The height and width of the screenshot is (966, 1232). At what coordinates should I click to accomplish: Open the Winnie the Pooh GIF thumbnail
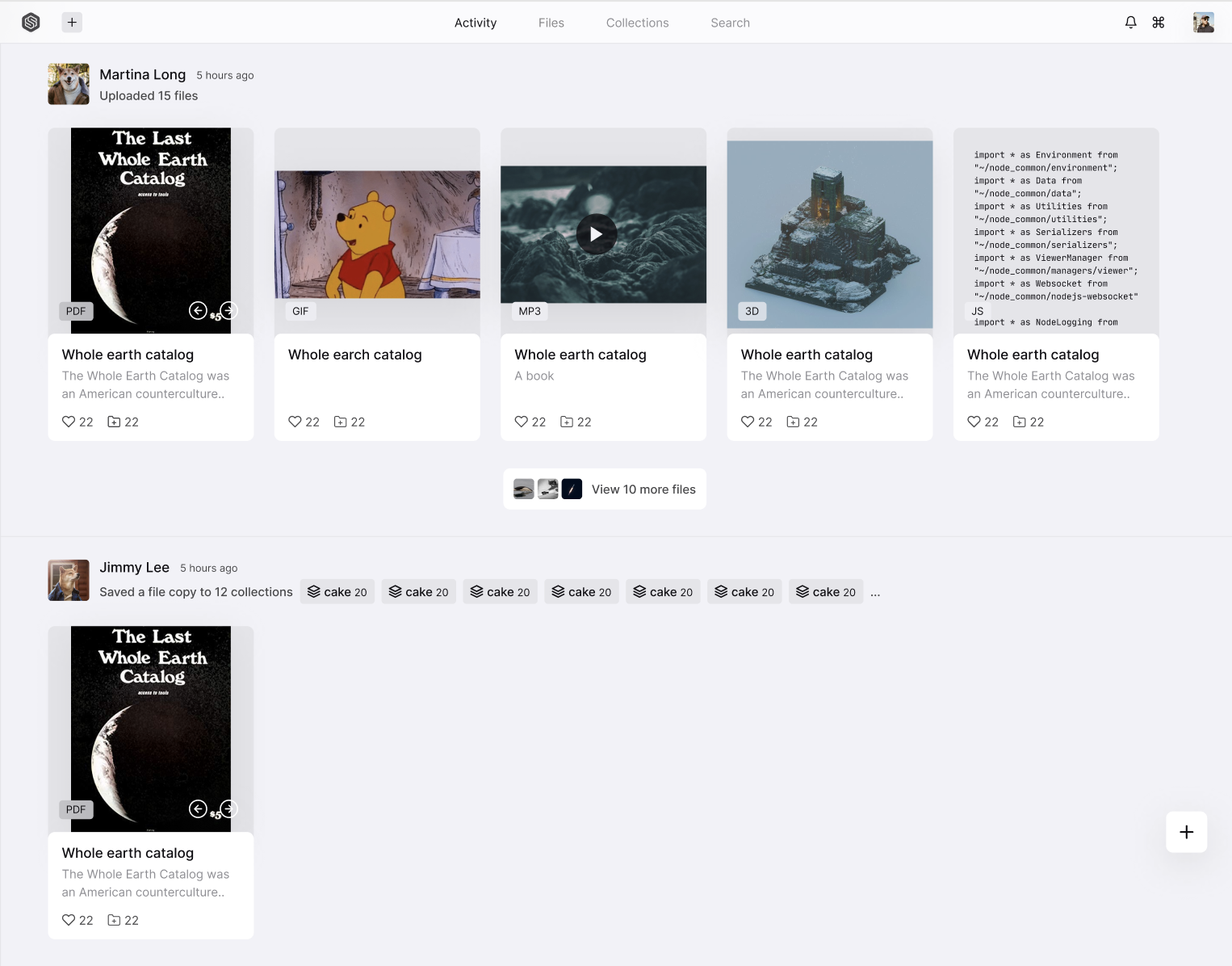click(377, 234)
